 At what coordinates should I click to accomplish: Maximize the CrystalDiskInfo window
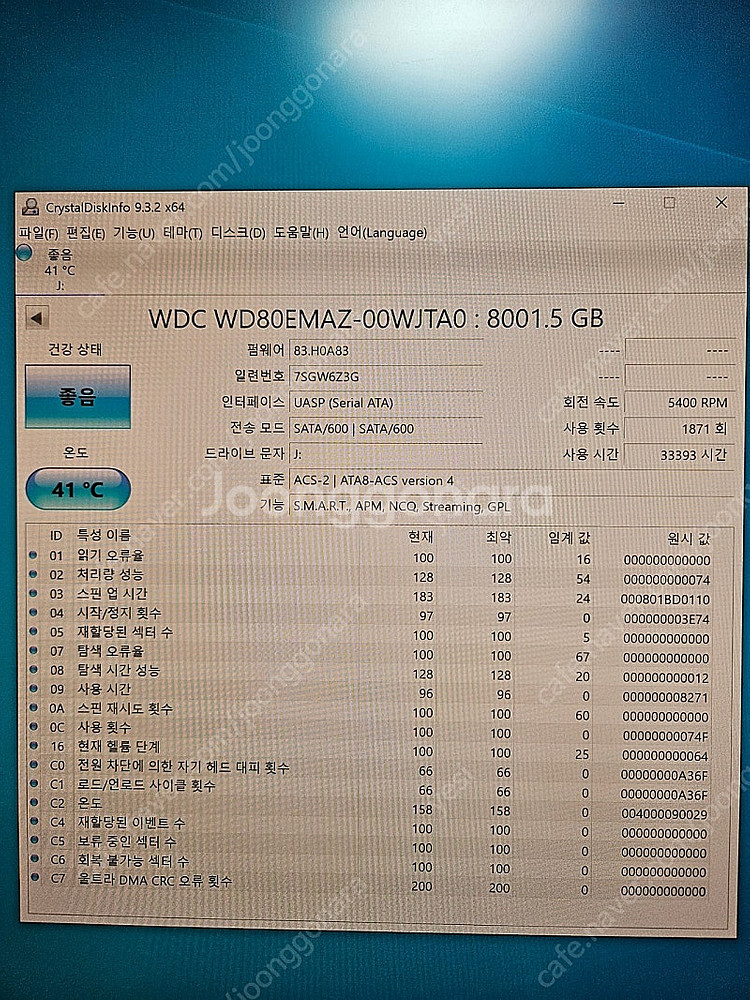(669, 203)
